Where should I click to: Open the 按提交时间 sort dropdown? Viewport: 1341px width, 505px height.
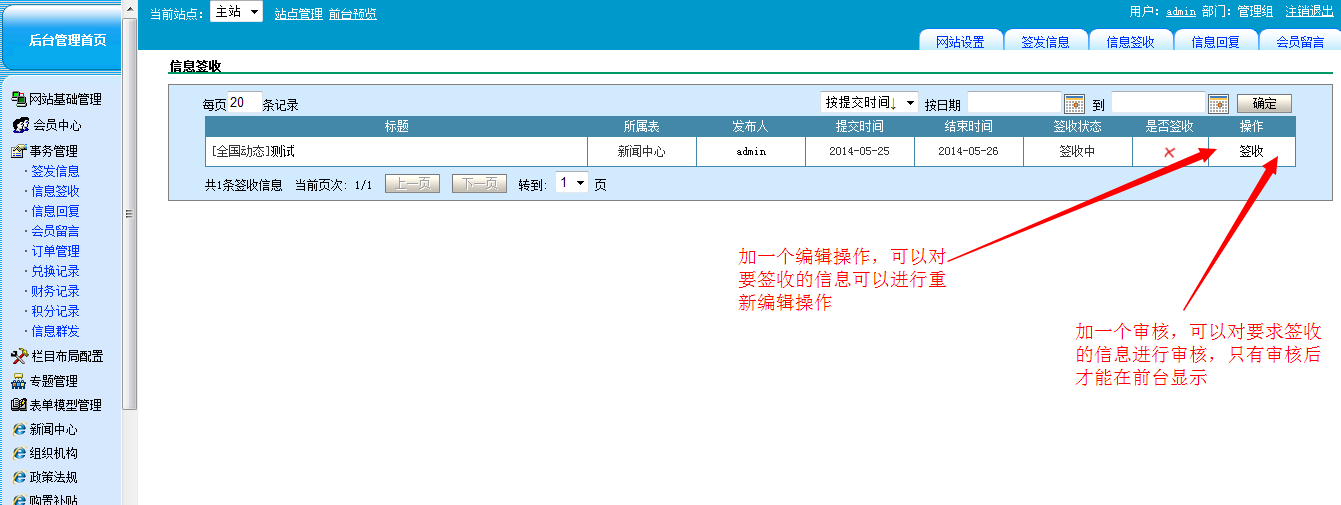(x=868, y=103)
